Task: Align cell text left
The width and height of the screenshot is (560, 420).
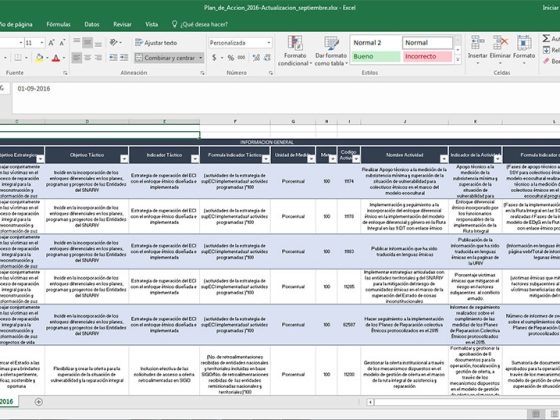Action: tap(76, 58)
